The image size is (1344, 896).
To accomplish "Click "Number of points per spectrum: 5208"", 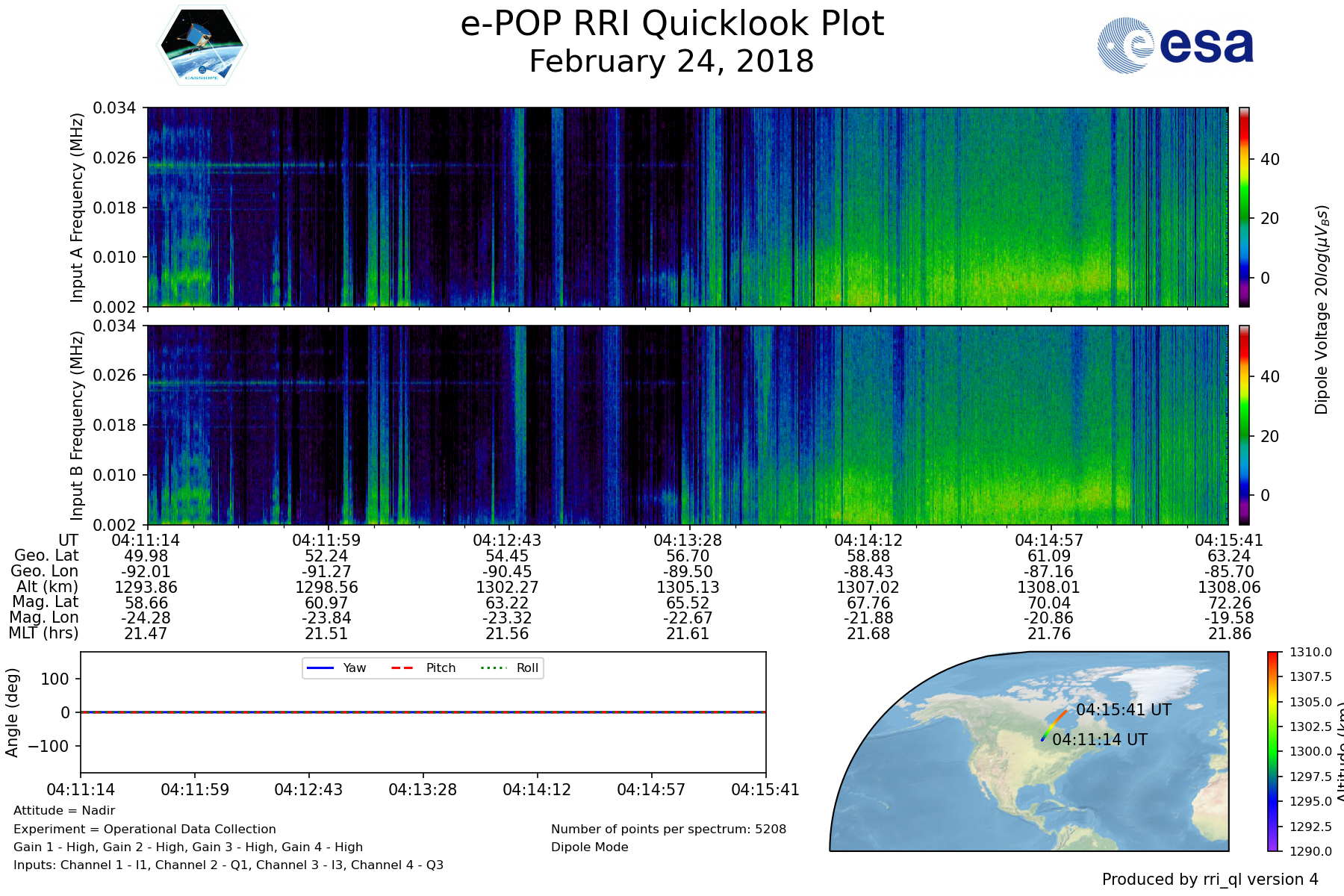I will pyautogui.click(x=668, y=830).
